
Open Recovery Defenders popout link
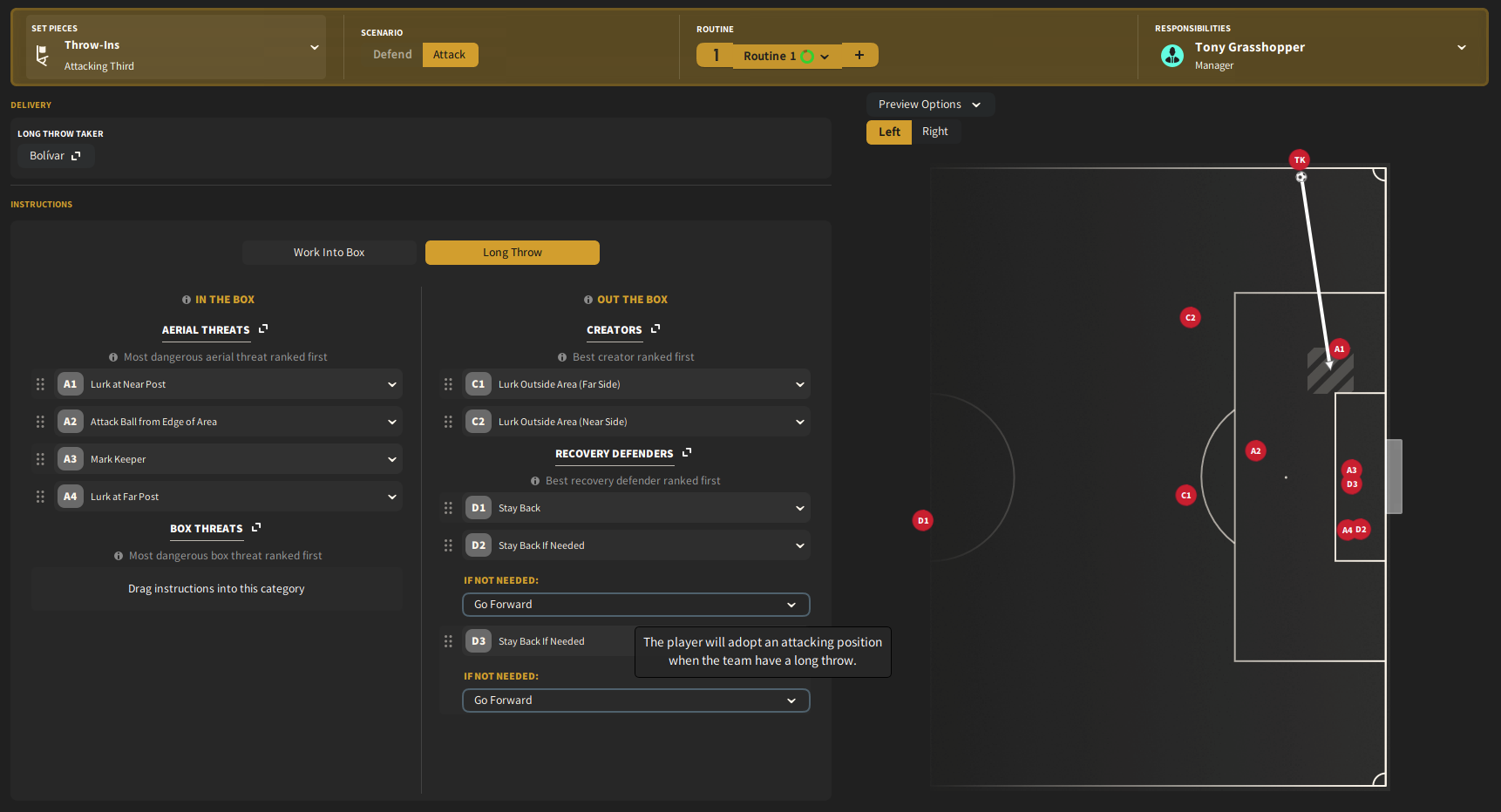pyautogui.click(x=687, y=453)
